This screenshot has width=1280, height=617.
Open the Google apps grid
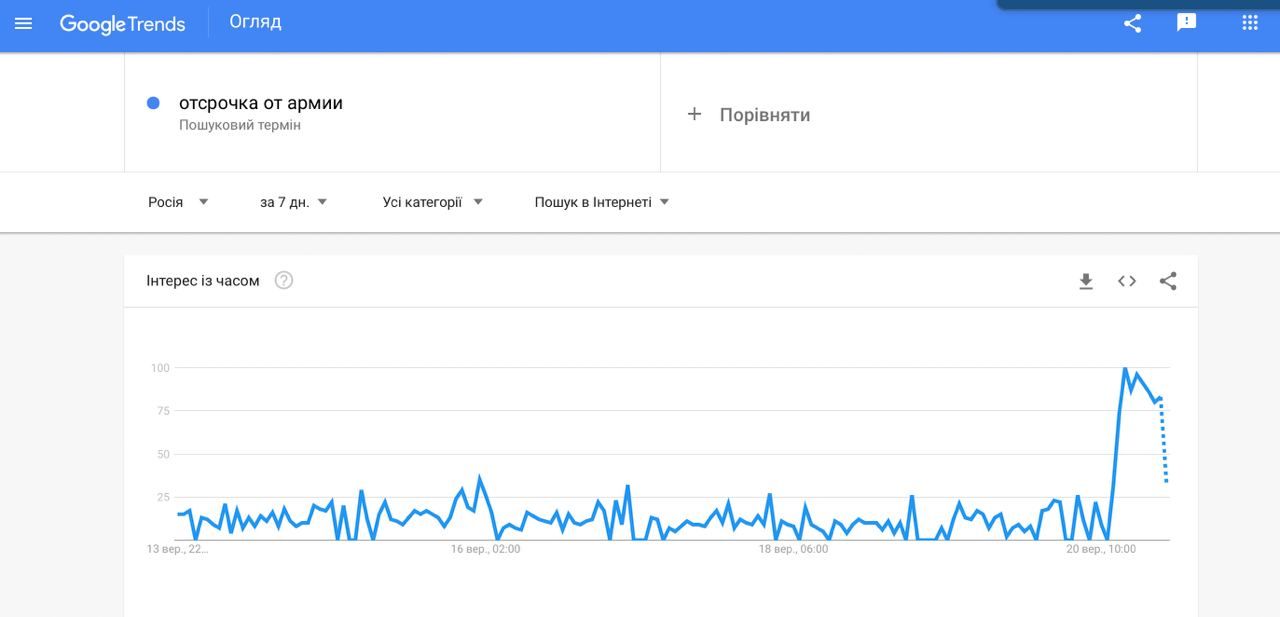tap(1250, 23)
